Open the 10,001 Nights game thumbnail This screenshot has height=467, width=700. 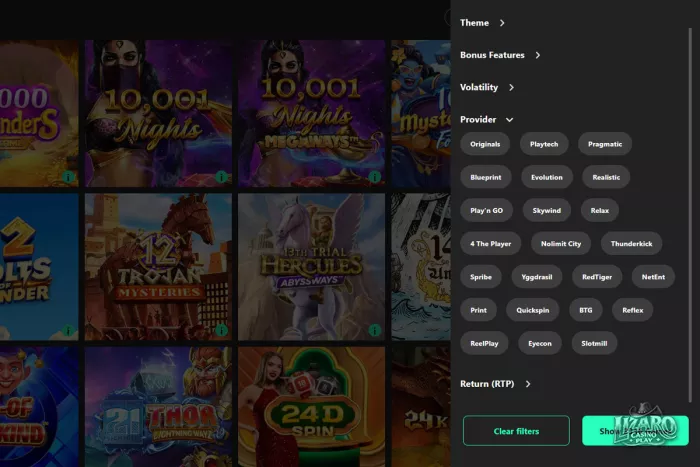click(158, 113)
